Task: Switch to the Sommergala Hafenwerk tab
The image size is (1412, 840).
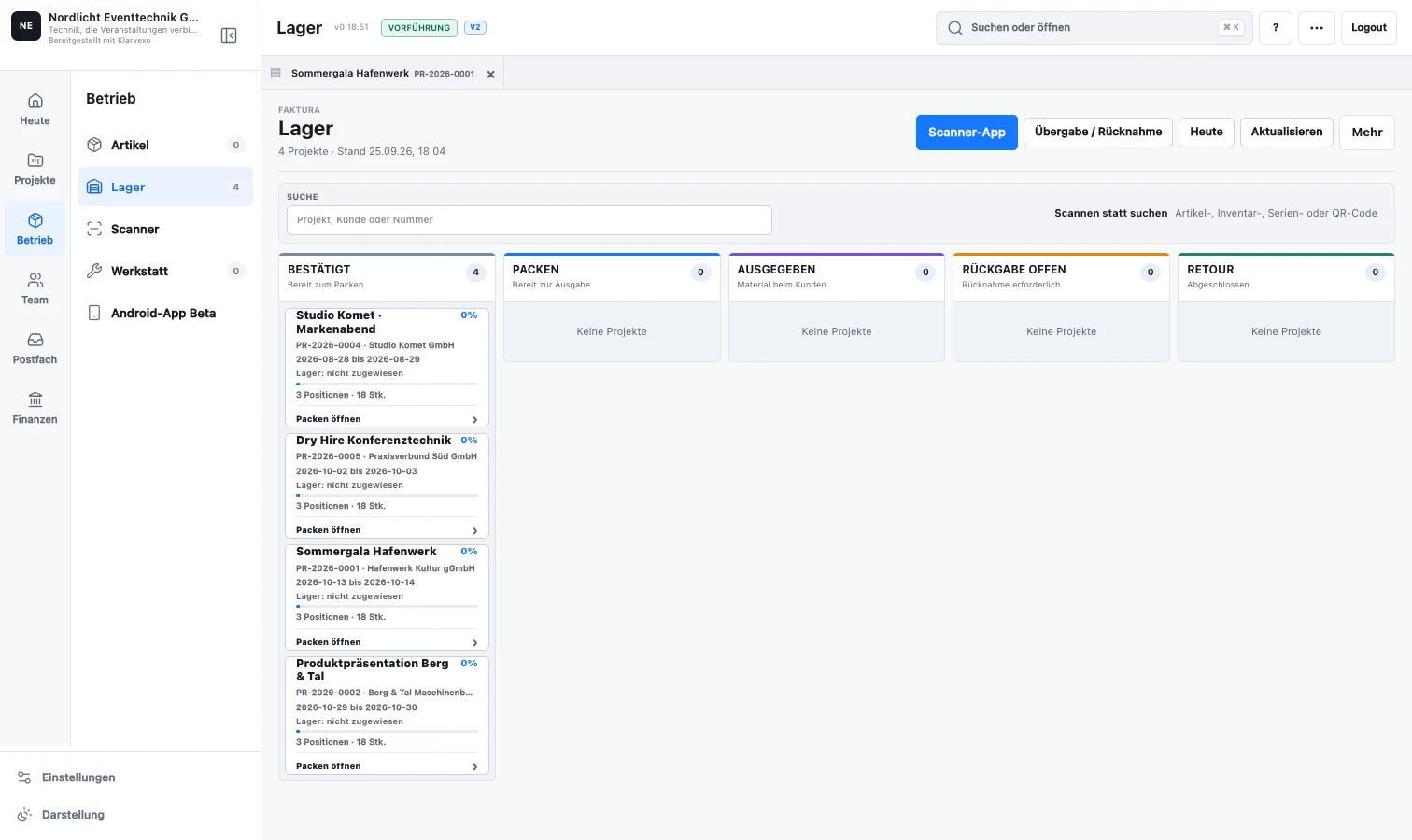Action: (383, 73)
